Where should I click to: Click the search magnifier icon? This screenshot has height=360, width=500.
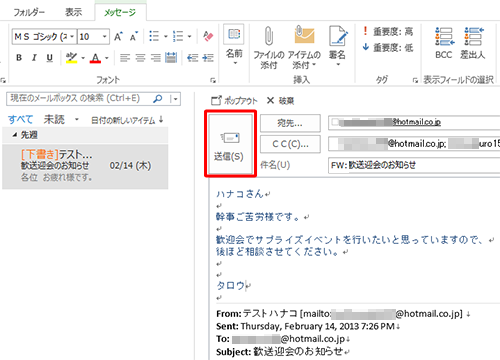158,99
